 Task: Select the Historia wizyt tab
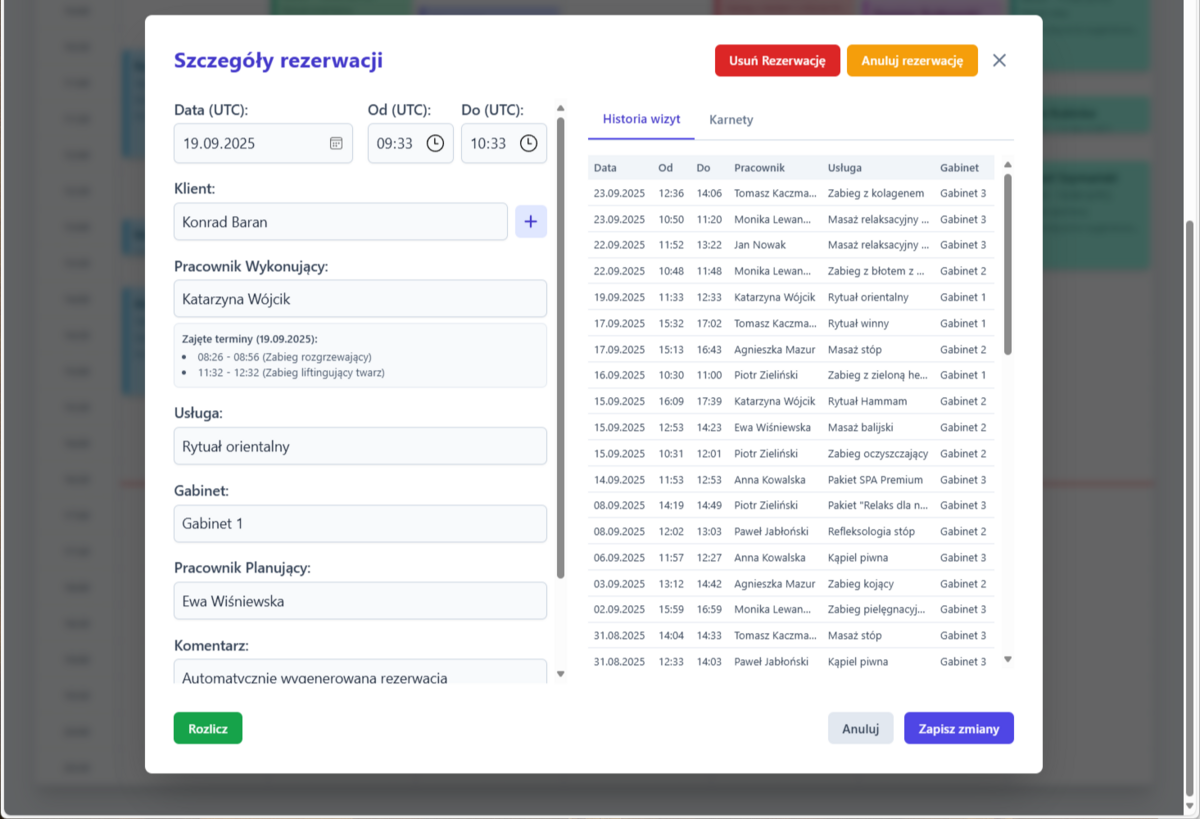[641, 119]
